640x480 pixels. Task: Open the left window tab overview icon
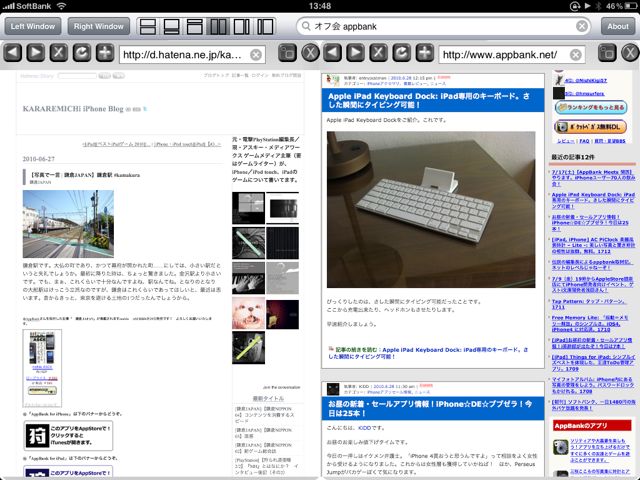coord(287,53)
